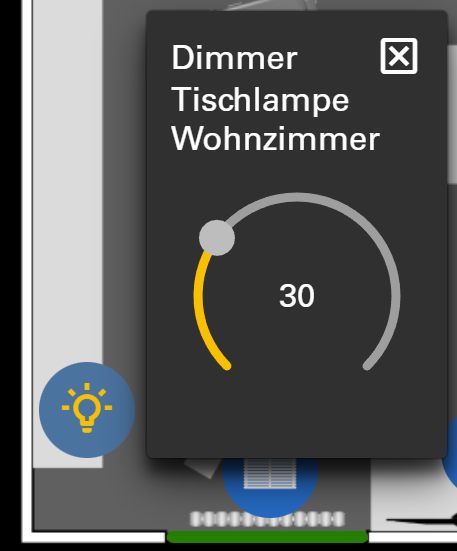Screen dimensions: 457x551
Task: Click the brightness value 30 in the dial
Action: tap(297, 296)
